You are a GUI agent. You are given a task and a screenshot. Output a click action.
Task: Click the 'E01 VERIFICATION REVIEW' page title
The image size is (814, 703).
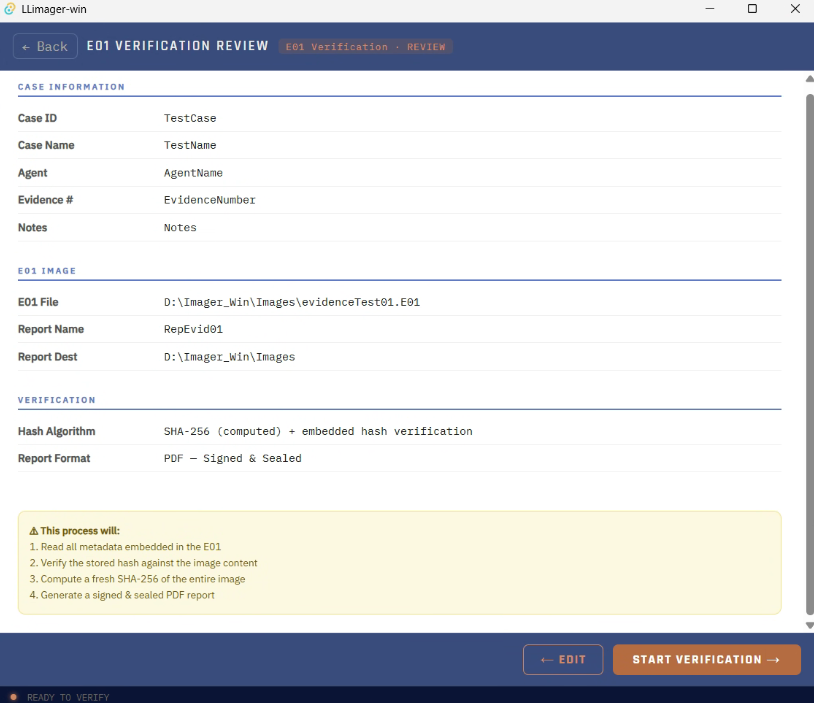pos(178,46)
